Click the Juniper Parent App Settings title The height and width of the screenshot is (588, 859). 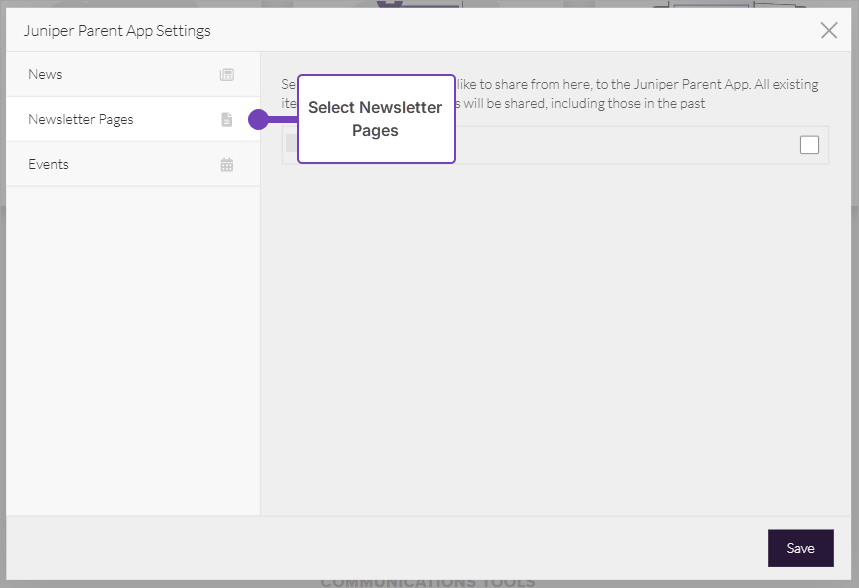coord(119,30)
